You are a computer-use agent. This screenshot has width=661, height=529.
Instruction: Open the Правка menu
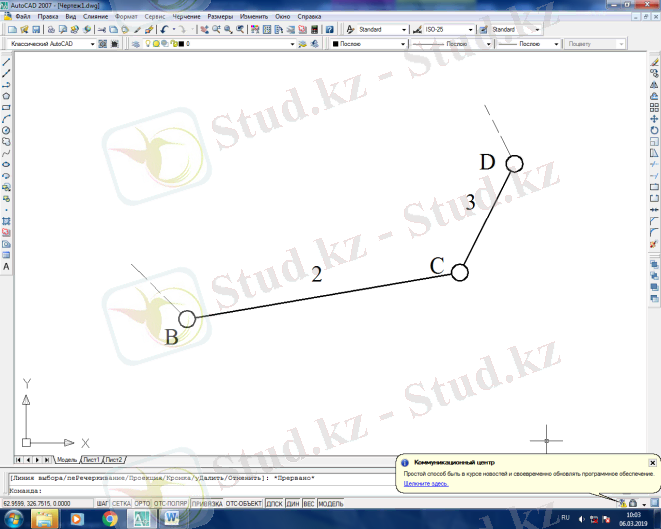pyautogui.click(x=48, y=16)
